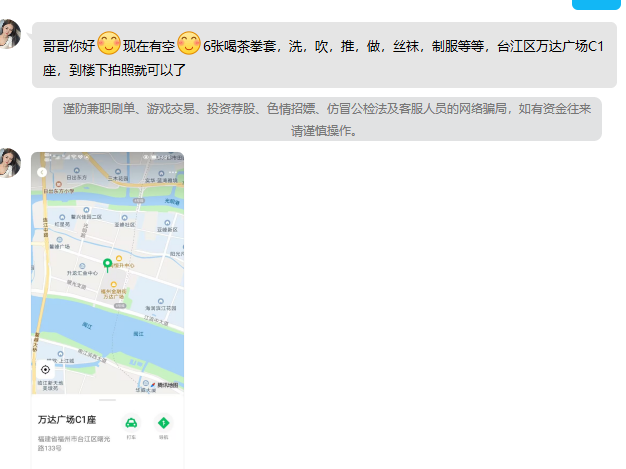The width and height of the screenshot is (626, 469).
Task: Click the second smiley emoji after 现在有空
Action: pos(189,43)
